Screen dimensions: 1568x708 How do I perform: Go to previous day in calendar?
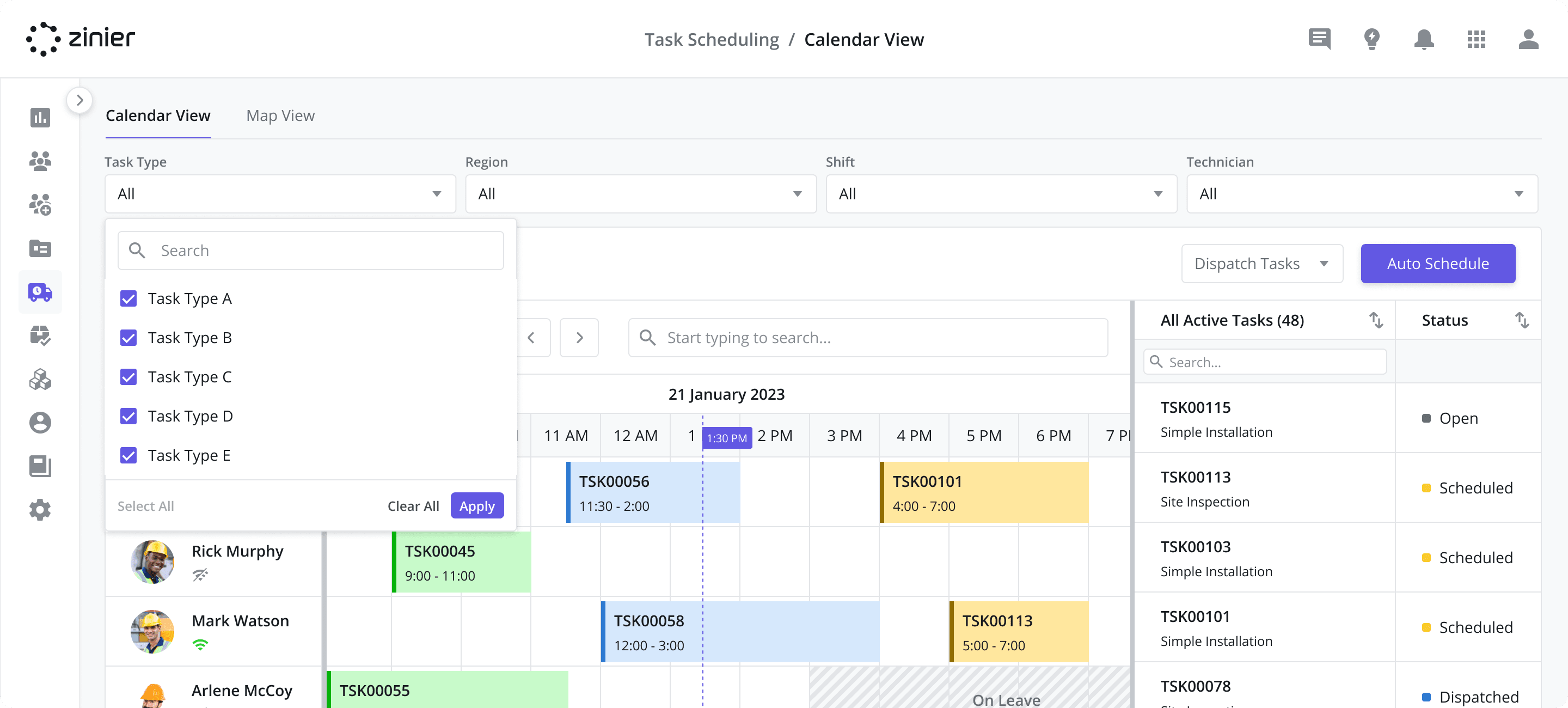click(531, 337)
